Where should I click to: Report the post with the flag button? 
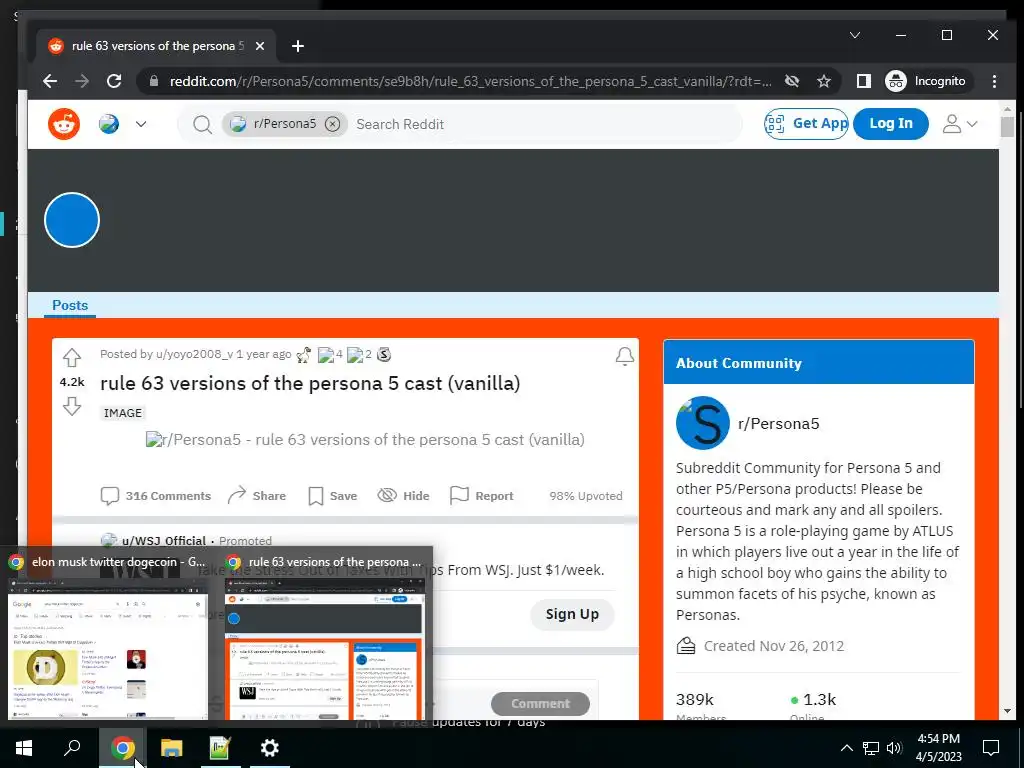(482, 496)
